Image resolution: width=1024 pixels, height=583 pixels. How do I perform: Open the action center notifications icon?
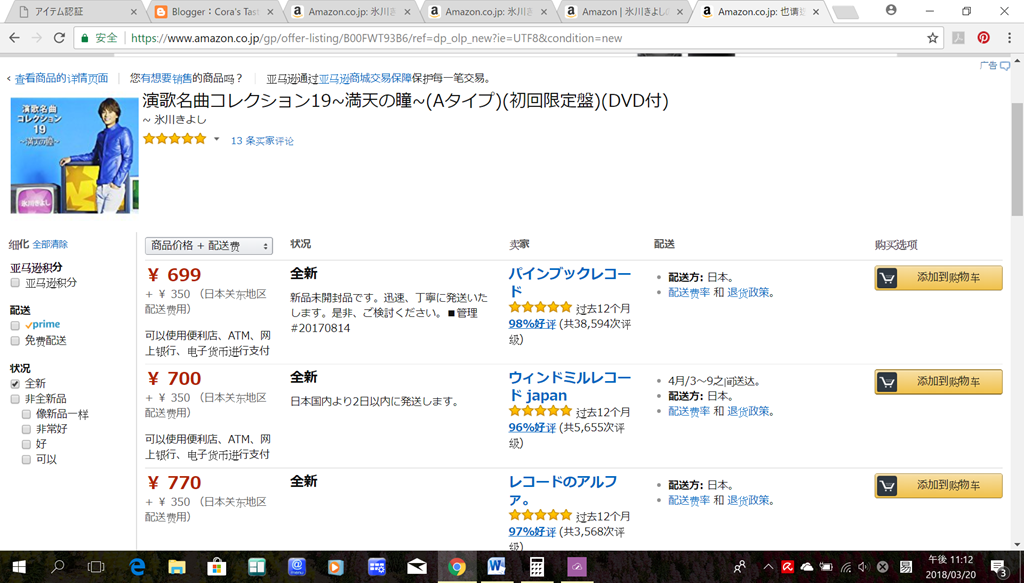point(998,567)
